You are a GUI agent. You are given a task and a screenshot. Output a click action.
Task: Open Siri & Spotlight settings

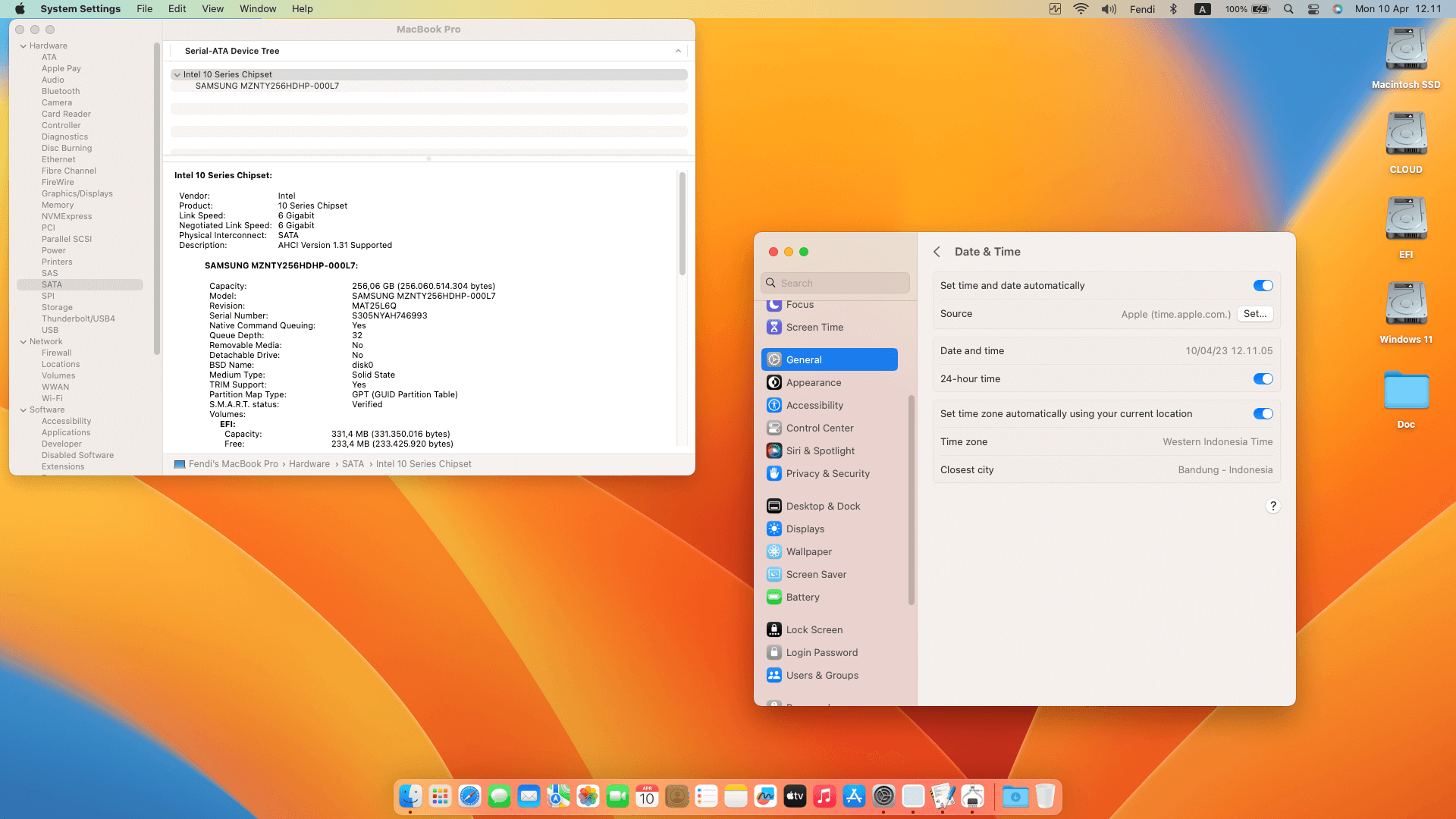[830, 450]
